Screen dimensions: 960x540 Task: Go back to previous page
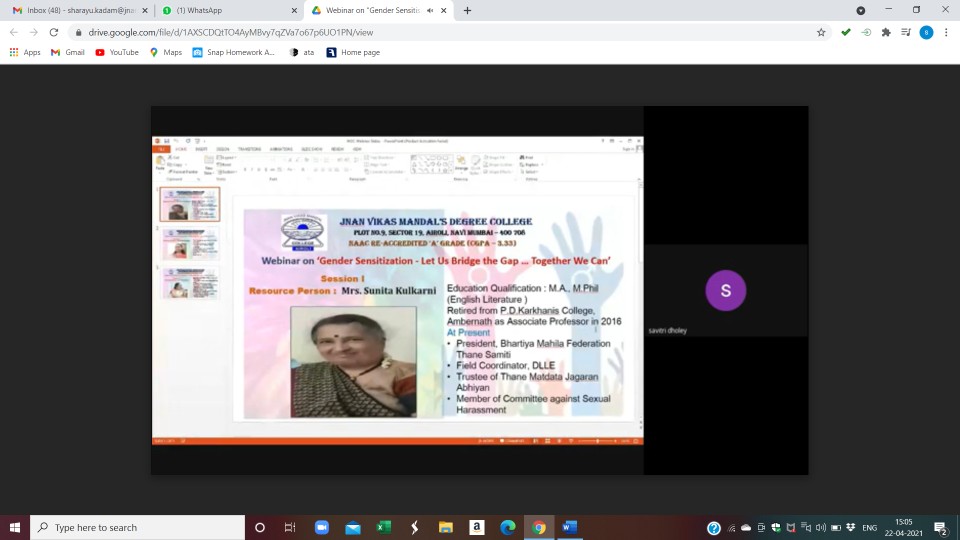(13, 32)
